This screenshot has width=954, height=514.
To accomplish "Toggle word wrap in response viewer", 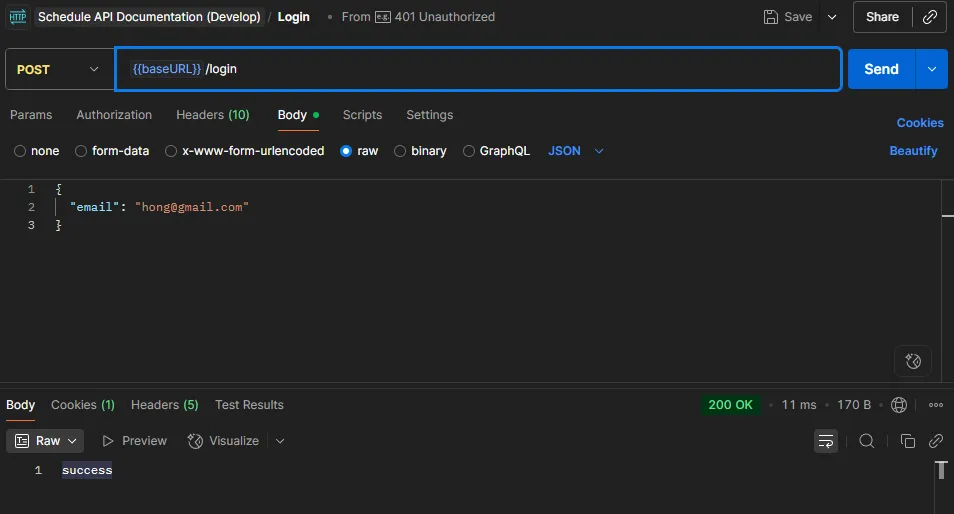I will tap(826, 441).
